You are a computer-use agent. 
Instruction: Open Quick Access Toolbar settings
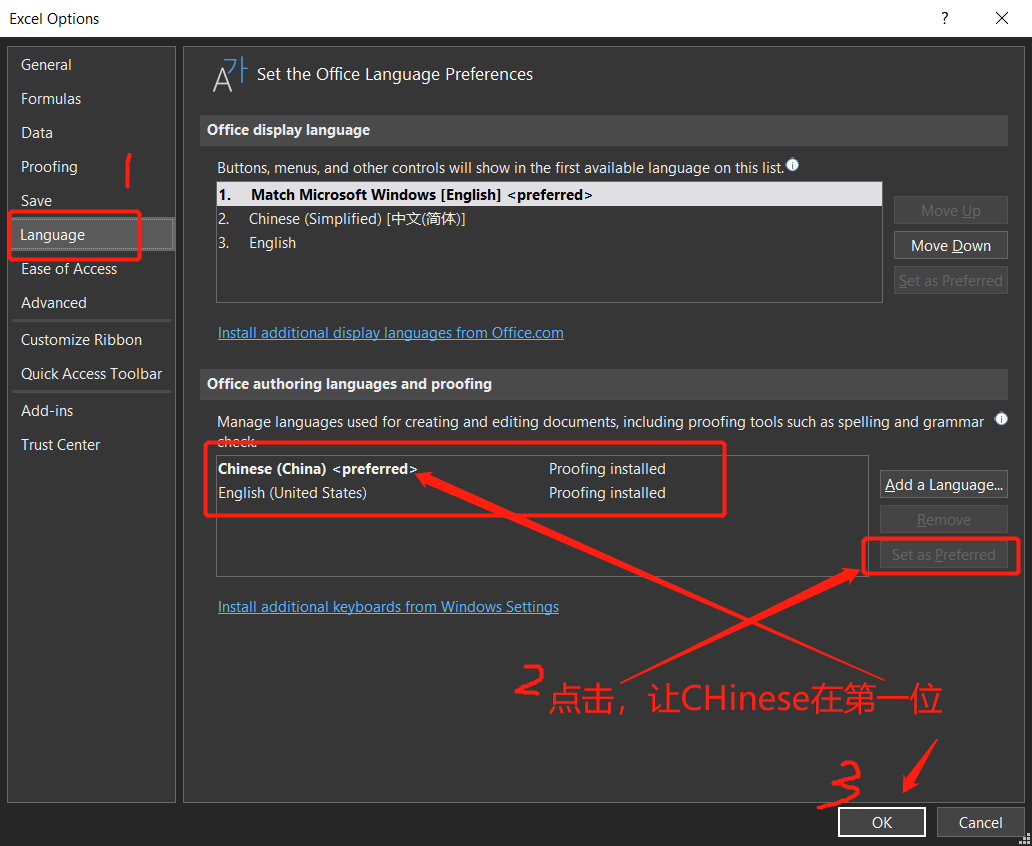[x=92, y=374]
